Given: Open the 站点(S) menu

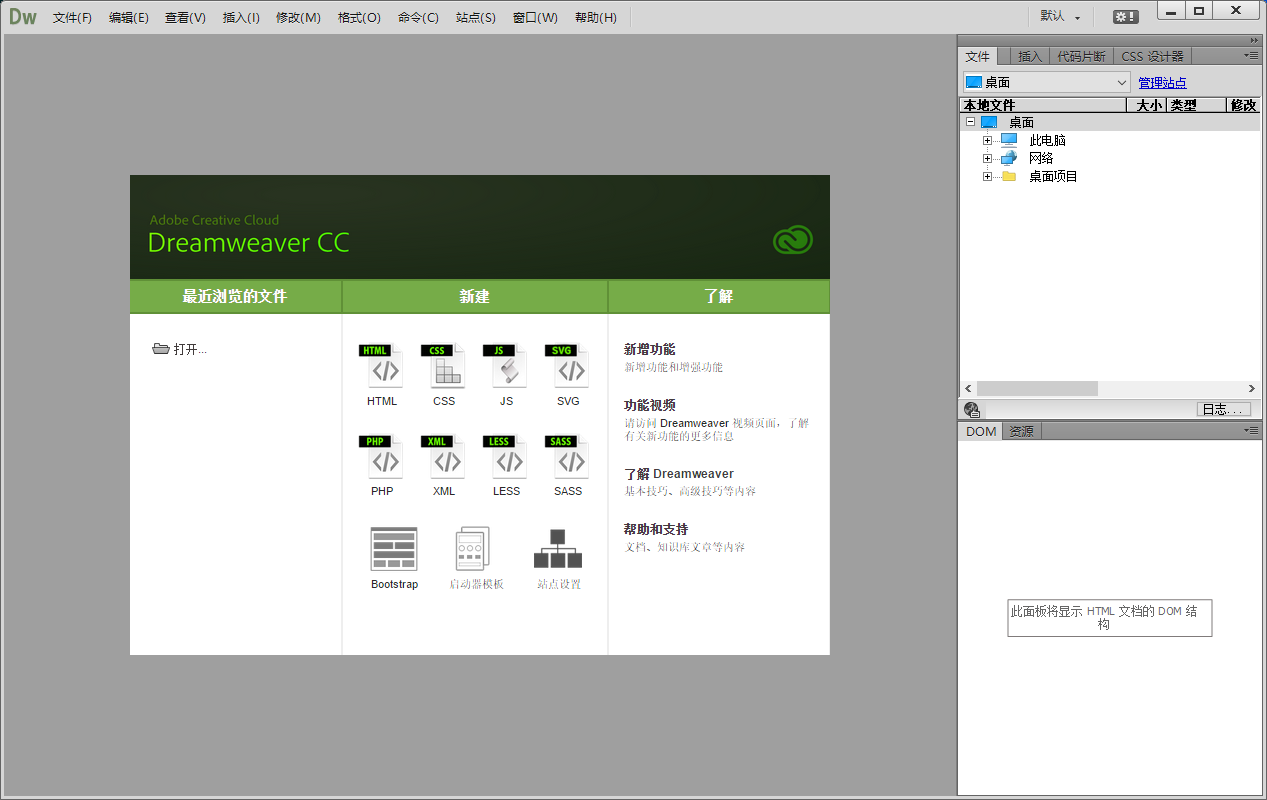Looking at the screenshot, I should 475,17.
